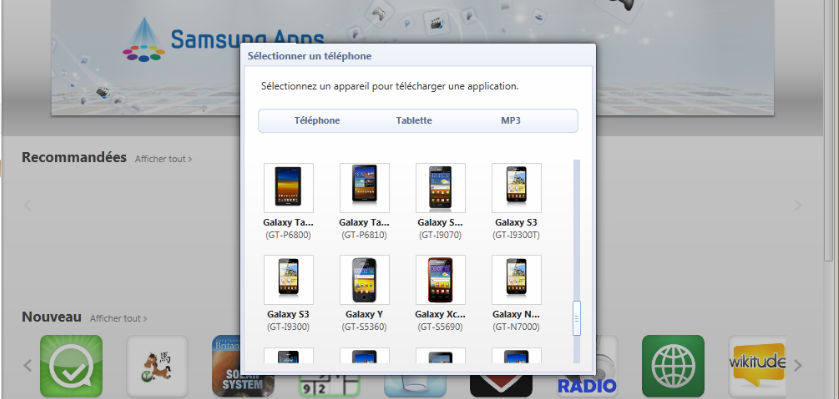Open the green chat checkmark app icon
The image size is (839, 399).
(x=71, y=366)
